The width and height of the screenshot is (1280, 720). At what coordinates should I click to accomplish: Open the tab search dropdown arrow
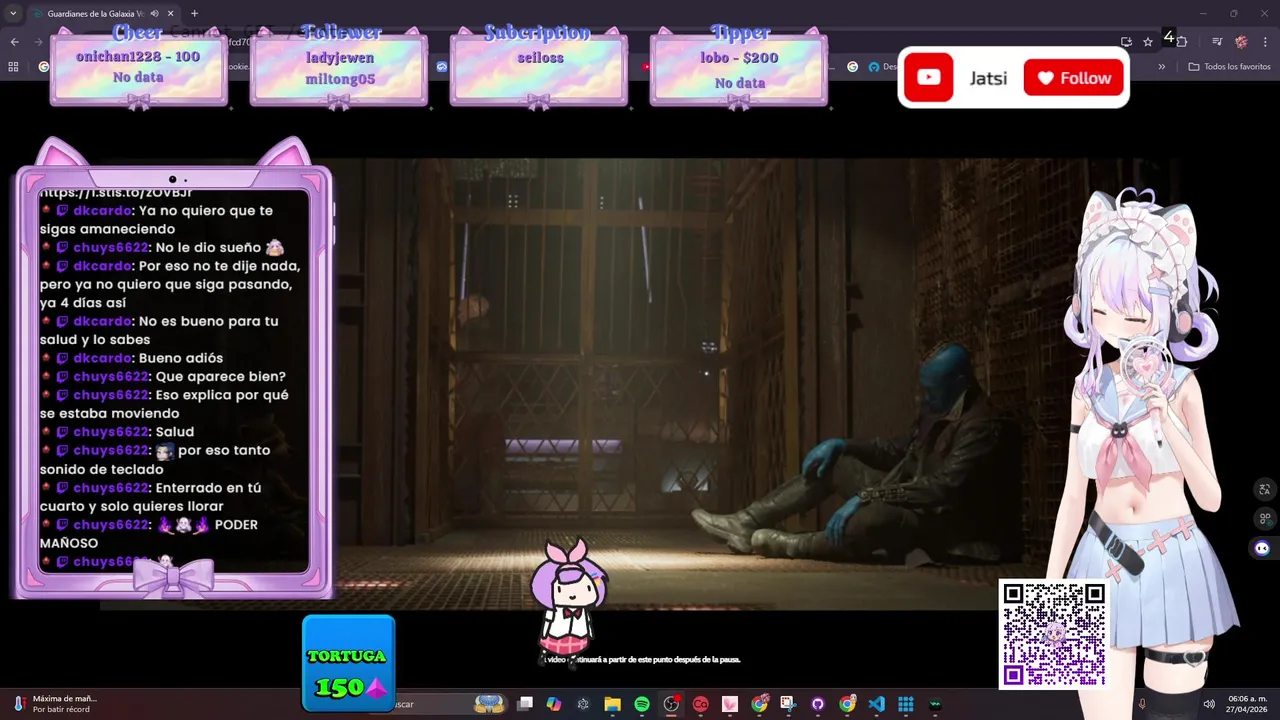13,14
